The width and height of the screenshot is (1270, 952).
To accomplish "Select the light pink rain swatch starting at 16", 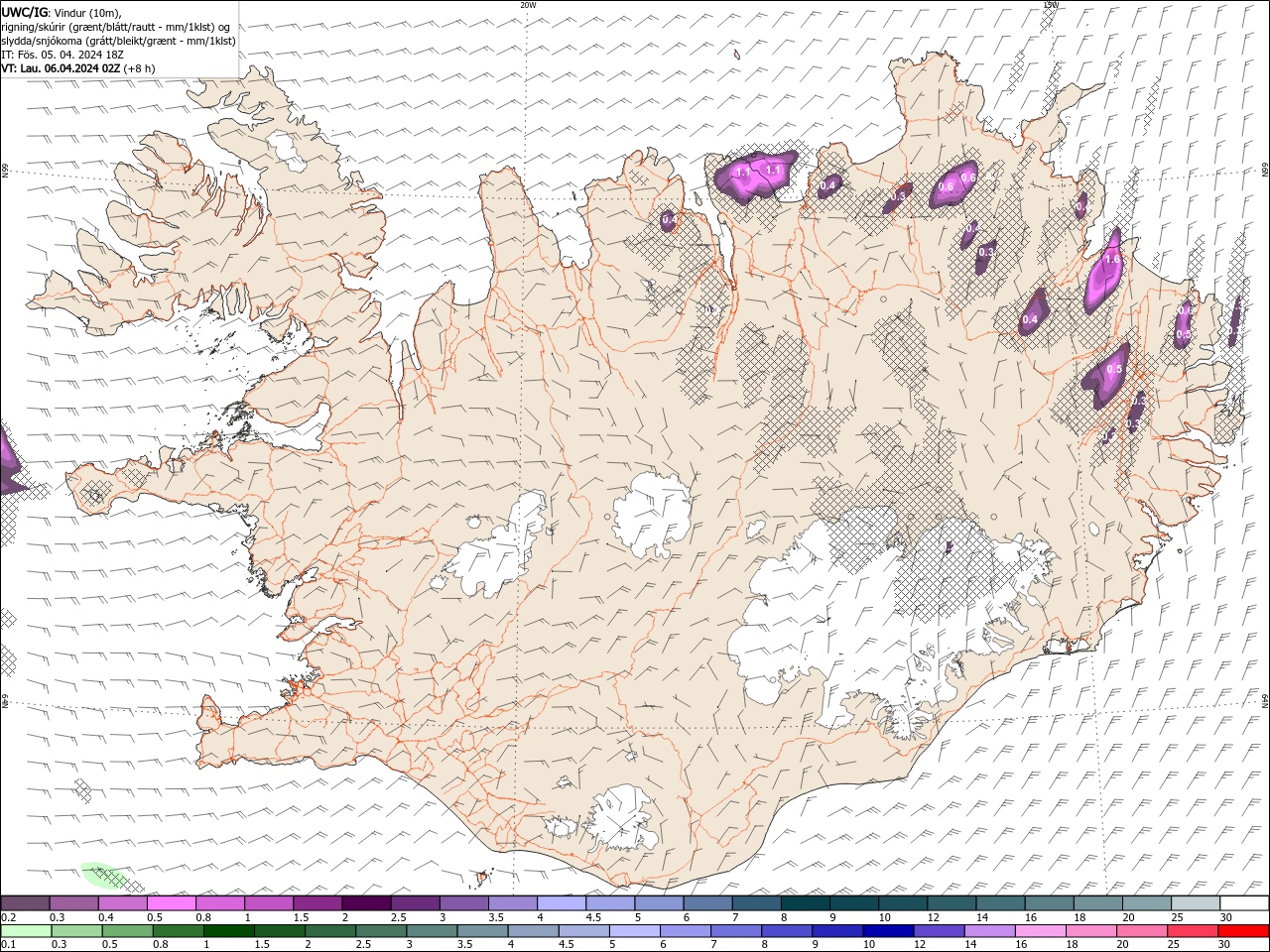I will coord(1039,931).
